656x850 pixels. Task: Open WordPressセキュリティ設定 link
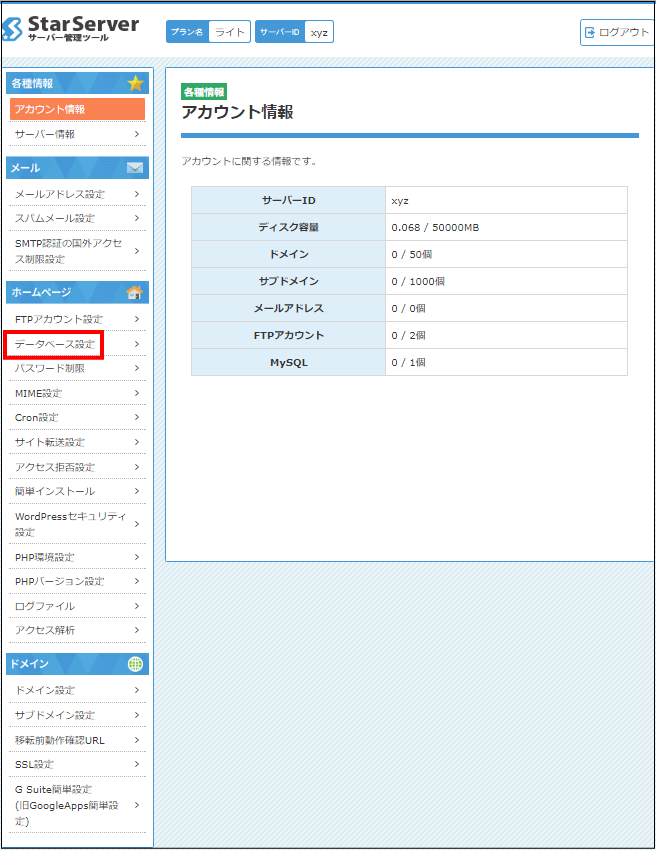point(77,524)
